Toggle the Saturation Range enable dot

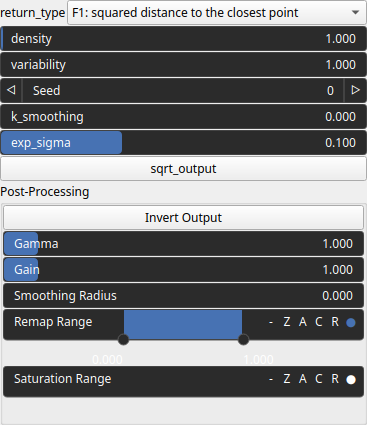click(351, 380)
